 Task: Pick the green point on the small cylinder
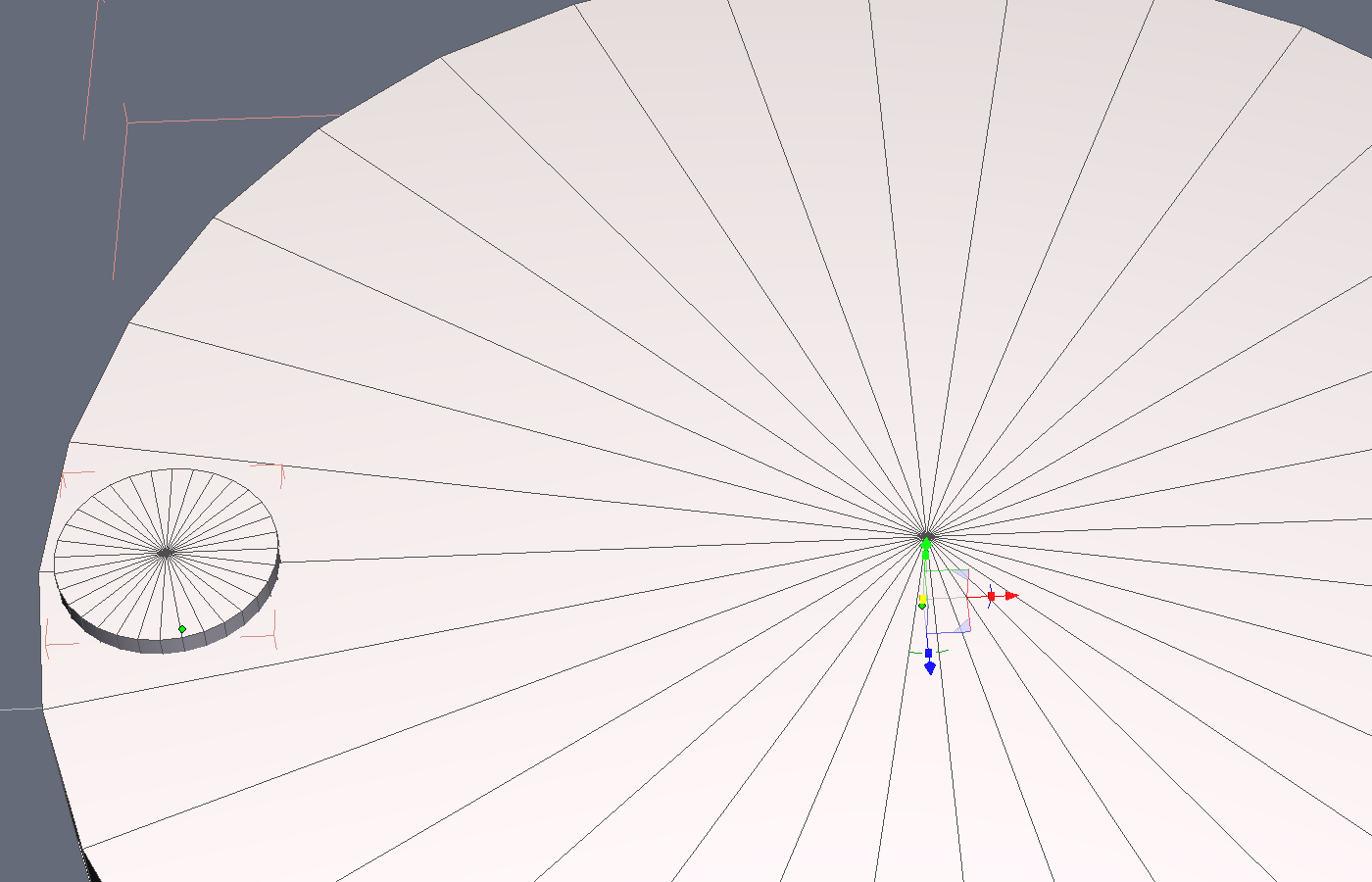click(182, 629)
